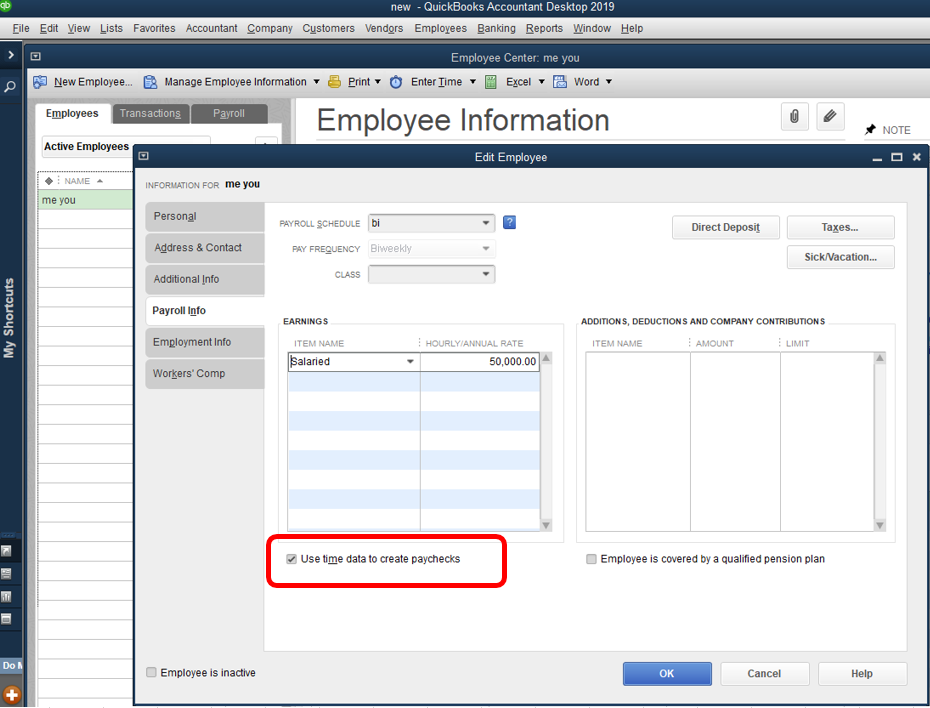Expand the Enter Time dropdown arrow
This screenshot has height=708, width=930.
(x=473, y=82)
